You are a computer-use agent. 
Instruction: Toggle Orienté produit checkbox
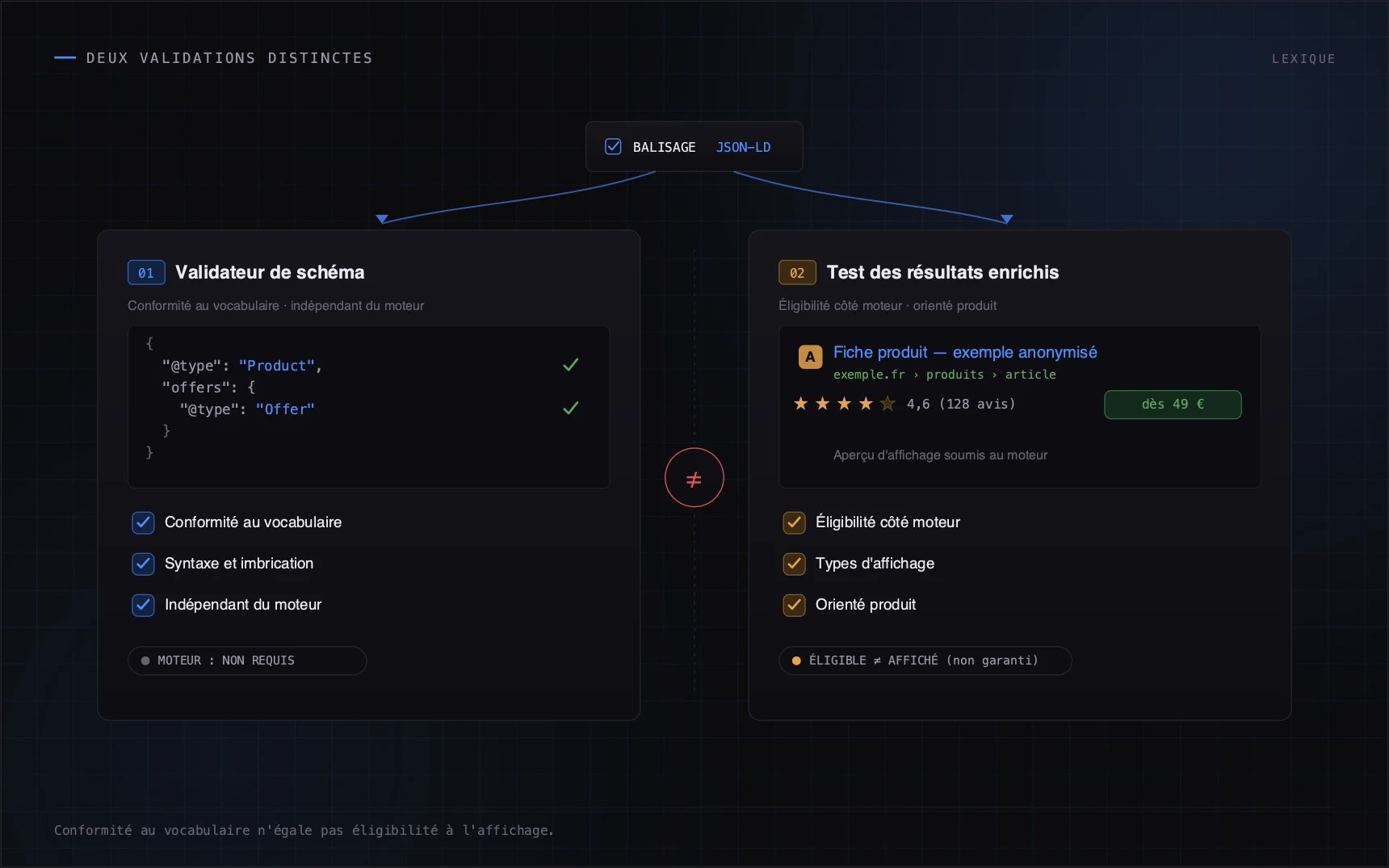794,605
